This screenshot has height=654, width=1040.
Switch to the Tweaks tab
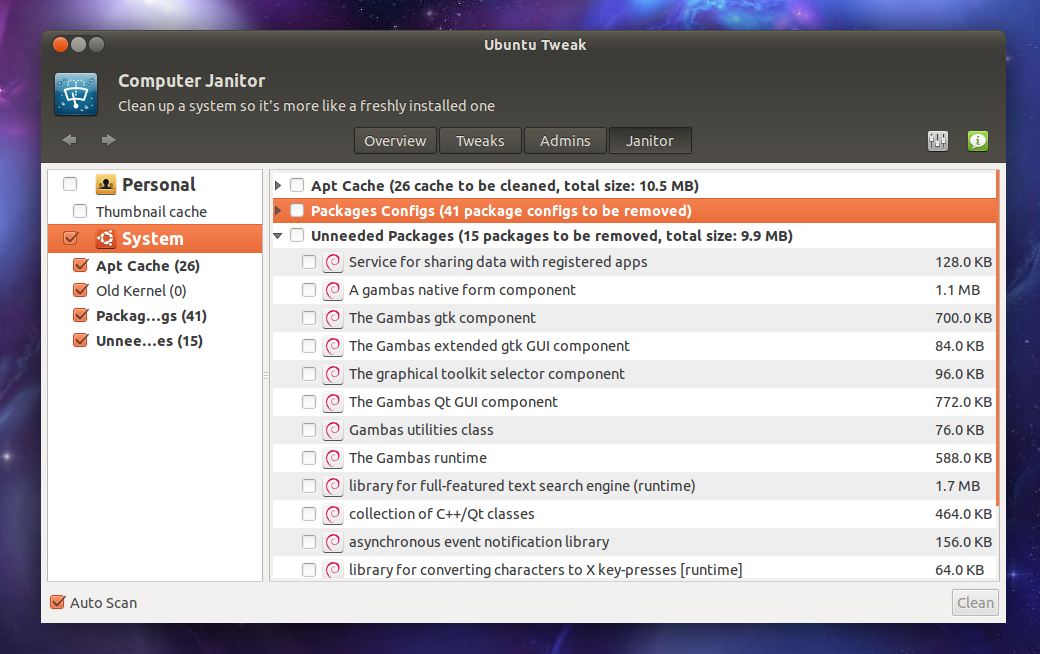pos(480,141)
